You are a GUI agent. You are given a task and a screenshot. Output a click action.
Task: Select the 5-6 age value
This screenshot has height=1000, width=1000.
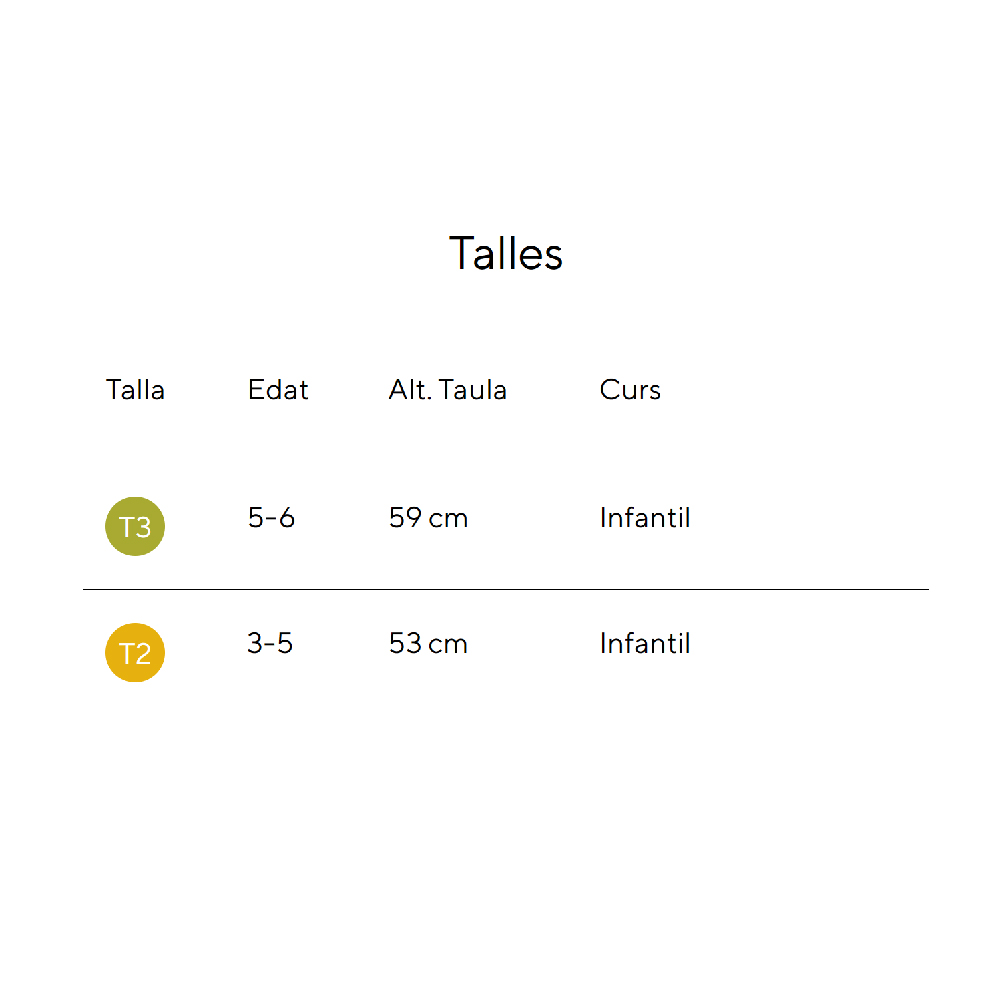click(271, 518)
